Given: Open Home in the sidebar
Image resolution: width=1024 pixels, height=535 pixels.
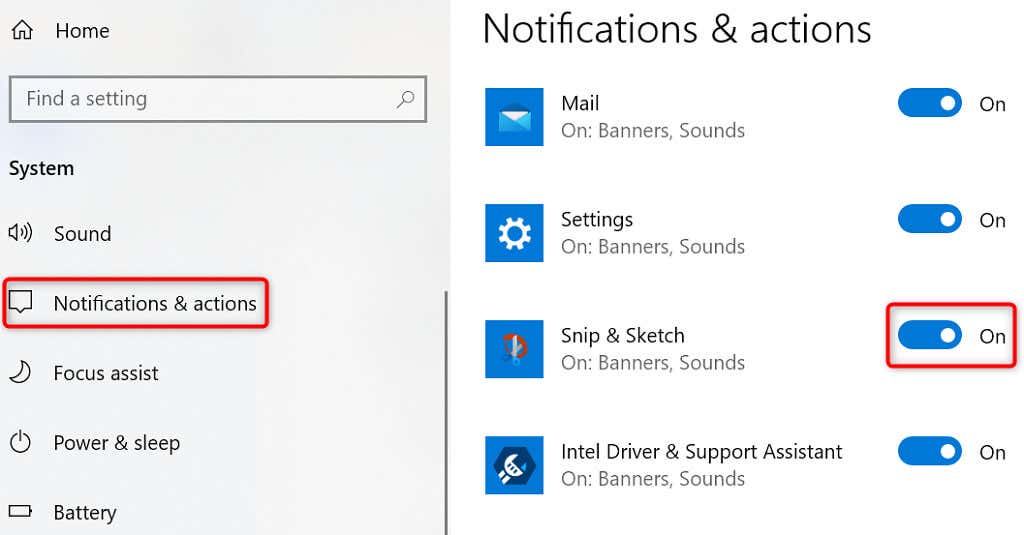Looking at the screenshot, I should (82, 31).
